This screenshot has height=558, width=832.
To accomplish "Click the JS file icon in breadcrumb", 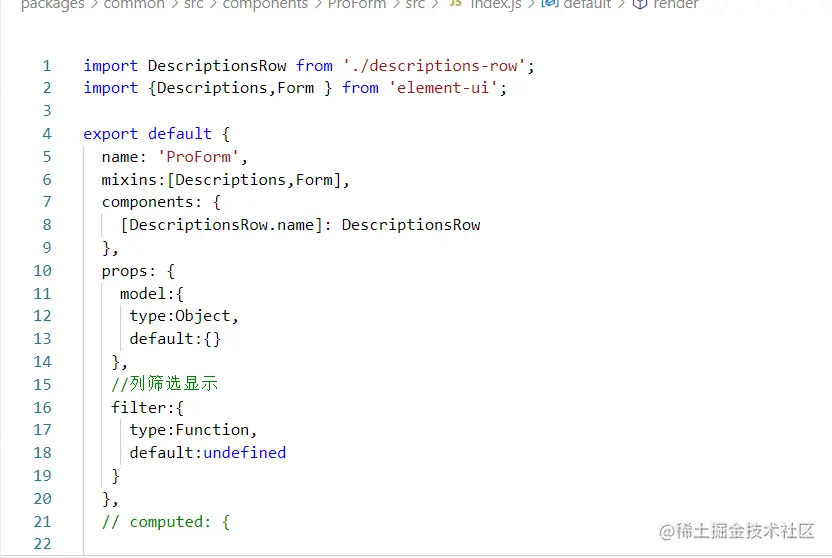I will pos(455,3).
